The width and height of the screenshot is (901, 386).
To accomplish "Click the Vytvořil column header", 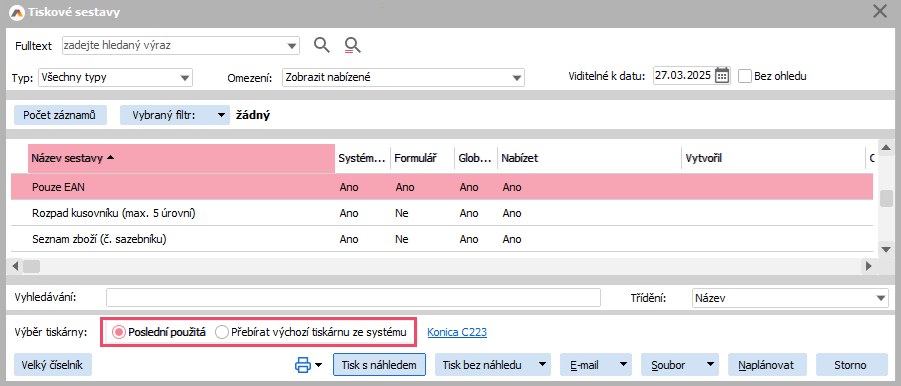I will pyautogui.click(x=773, y=158).
